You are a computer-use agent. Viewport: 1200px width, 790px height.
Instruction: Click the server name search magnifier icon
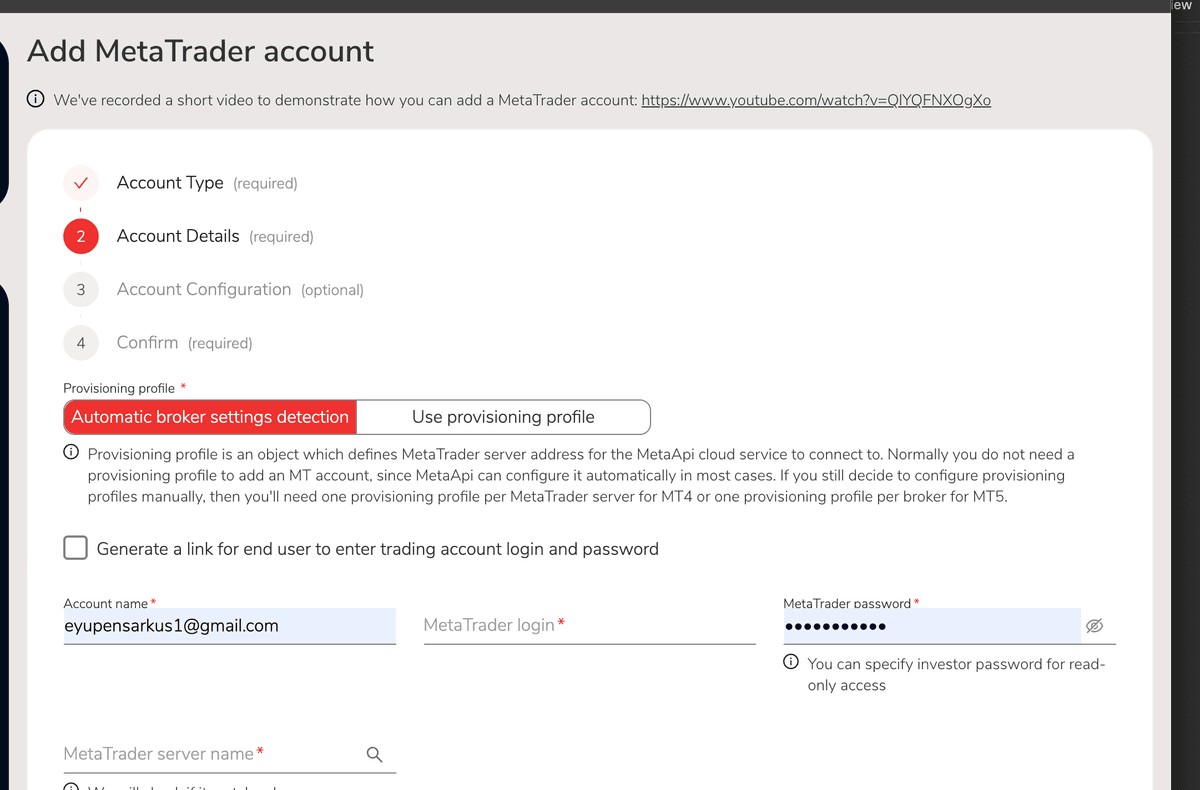(375, 754)
